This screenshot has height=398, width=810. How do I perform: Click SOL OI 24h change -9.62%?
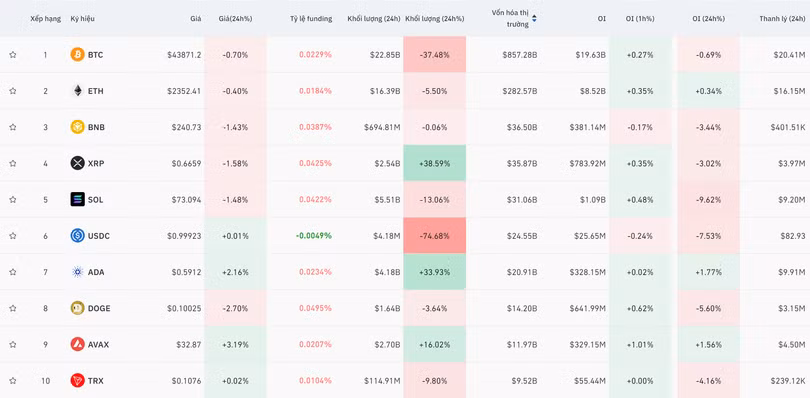(x=708, y=199)
